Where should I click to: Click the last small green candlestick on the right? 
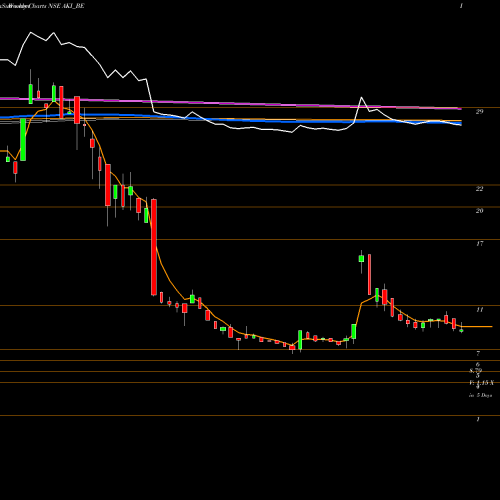pos(461,330)
